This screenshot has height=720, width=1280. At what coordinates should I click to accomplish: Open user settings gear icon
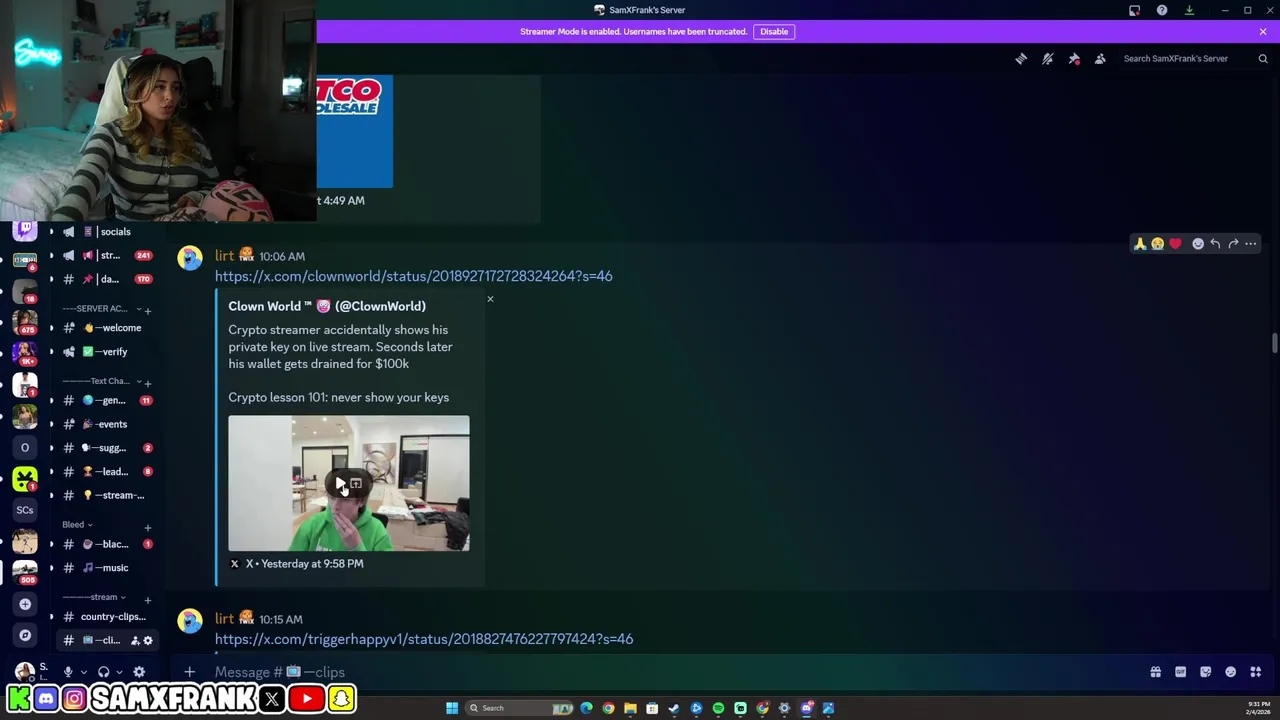tap(139, 672)
